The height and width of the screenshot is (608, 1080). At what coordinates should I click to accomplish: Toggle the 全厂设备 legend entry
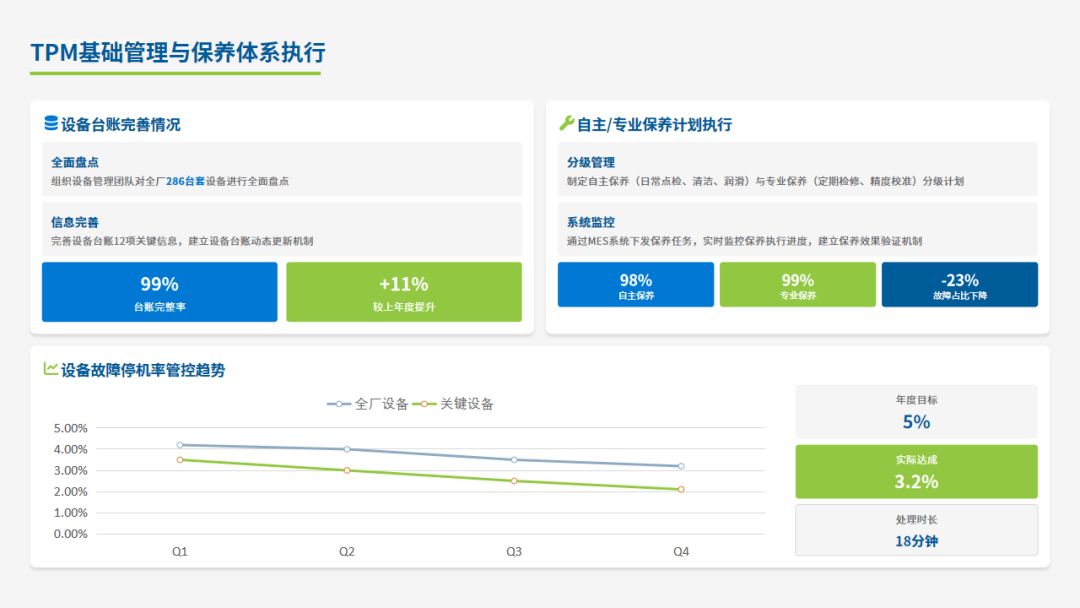[368, 404]
